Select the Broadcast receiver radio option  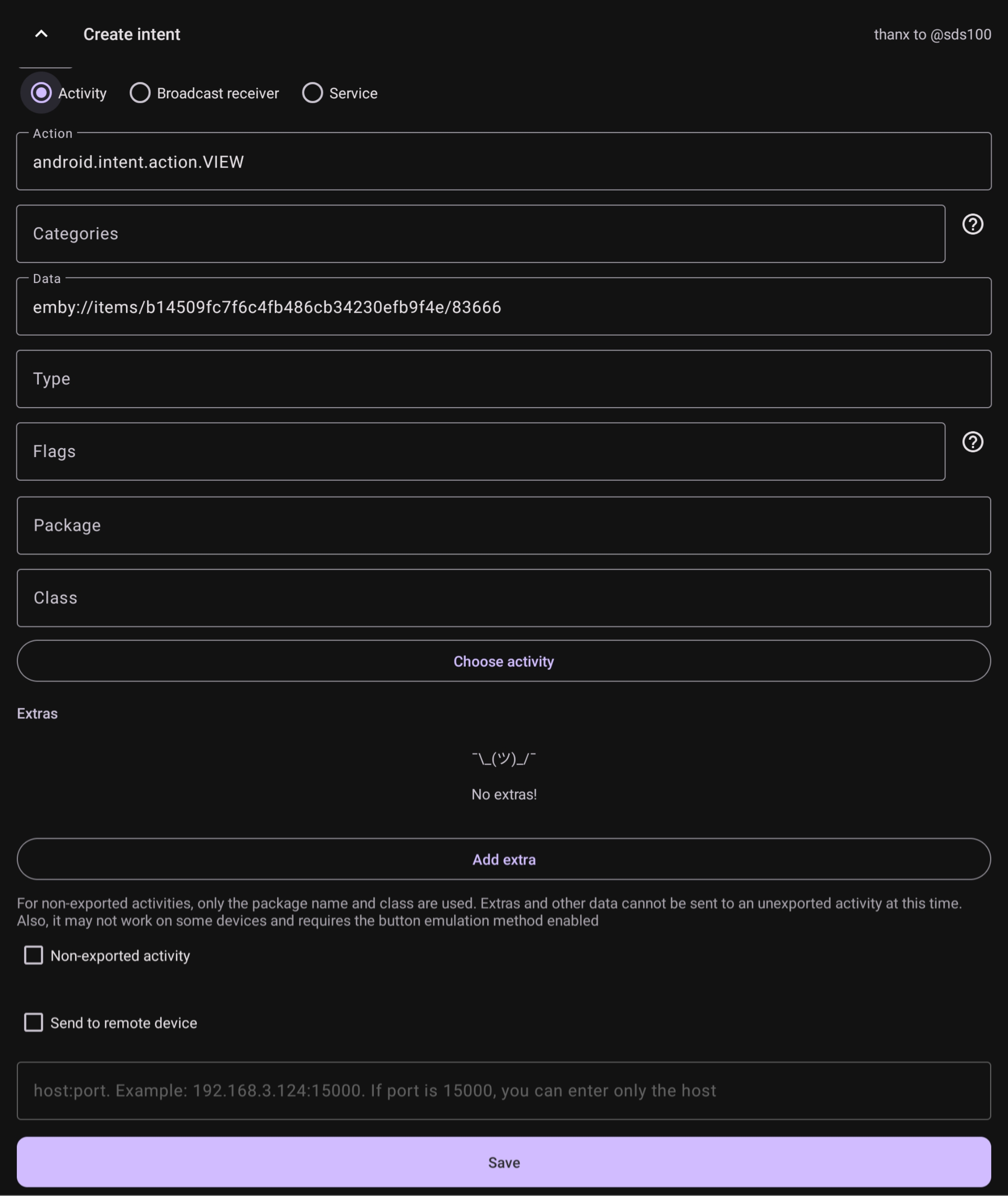(x=140, y=92)
